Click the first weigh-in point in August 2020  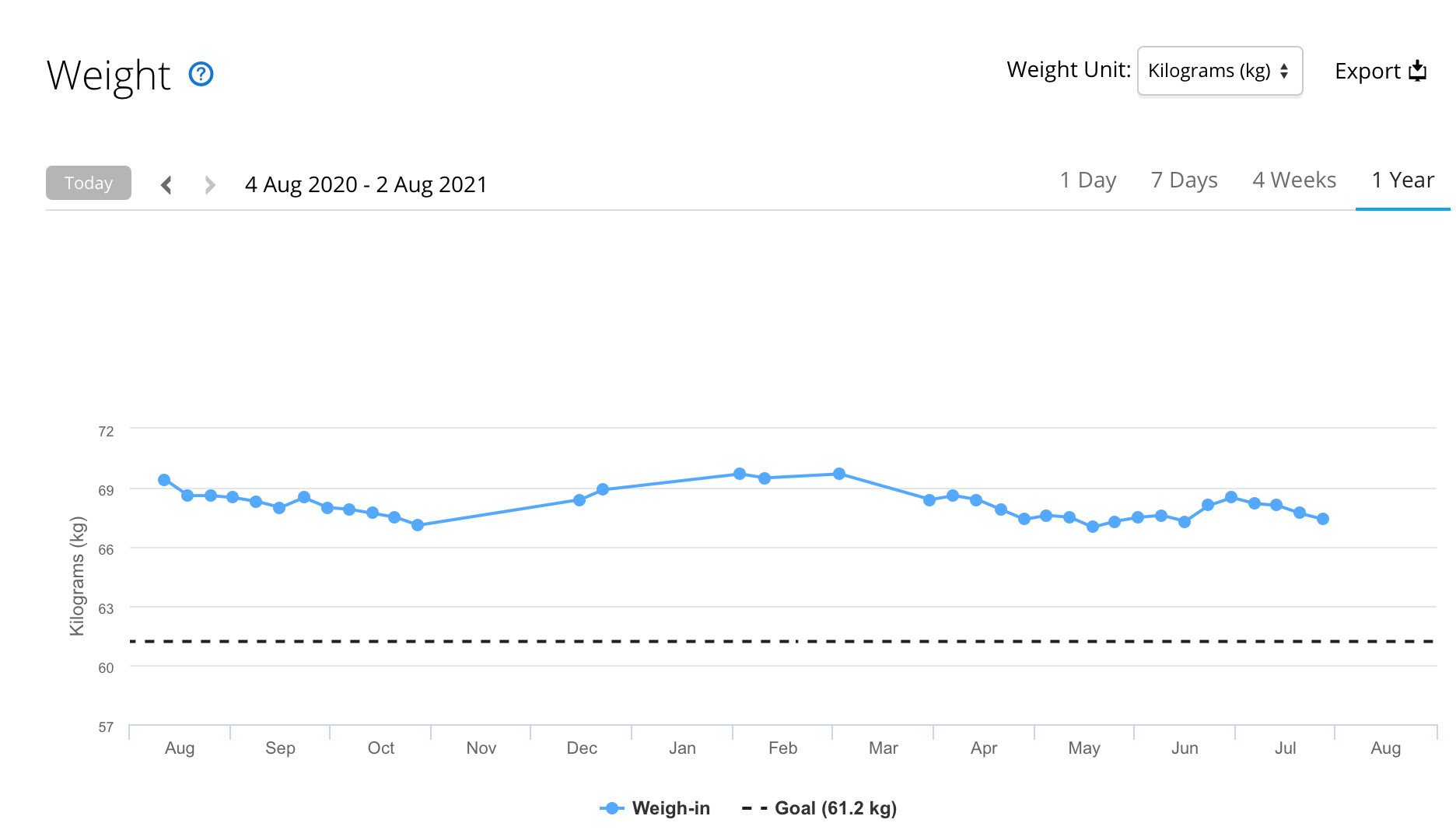(164, 480)
